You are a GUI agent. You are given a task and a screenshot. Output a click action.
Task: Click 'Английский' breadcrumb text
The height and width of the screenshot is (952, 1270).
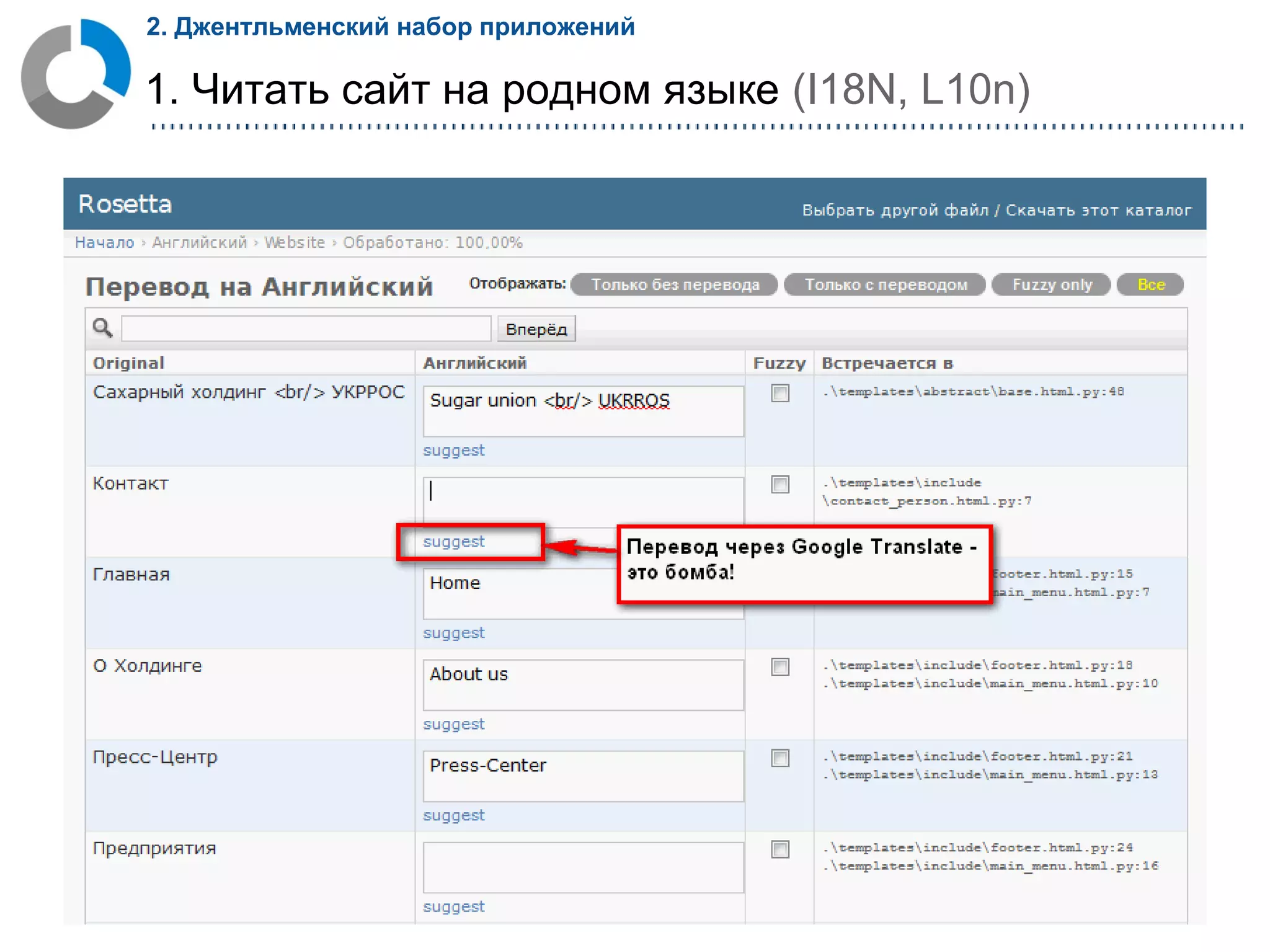pos(200,242)
